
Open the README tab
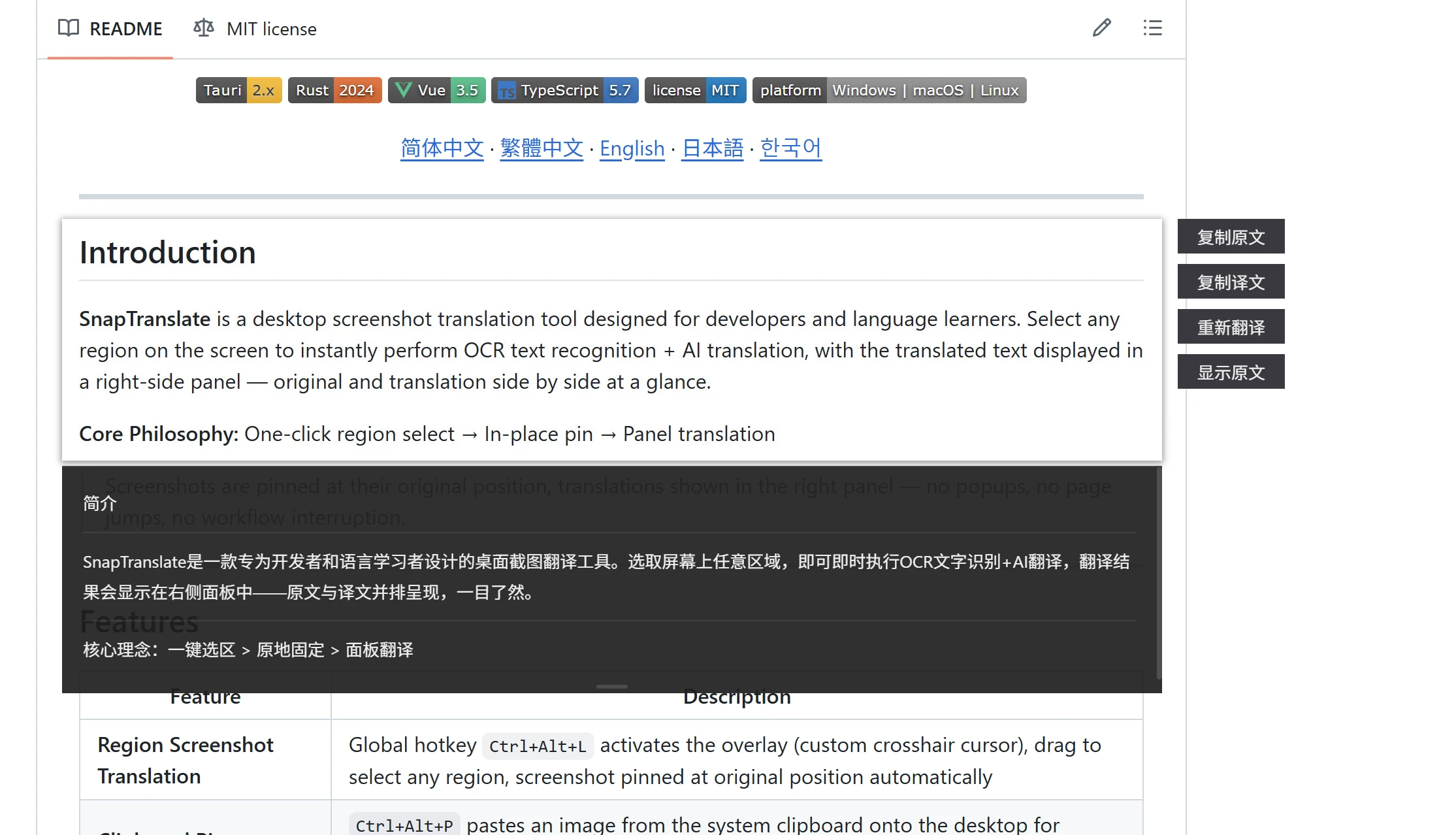(x=110, y=29)
